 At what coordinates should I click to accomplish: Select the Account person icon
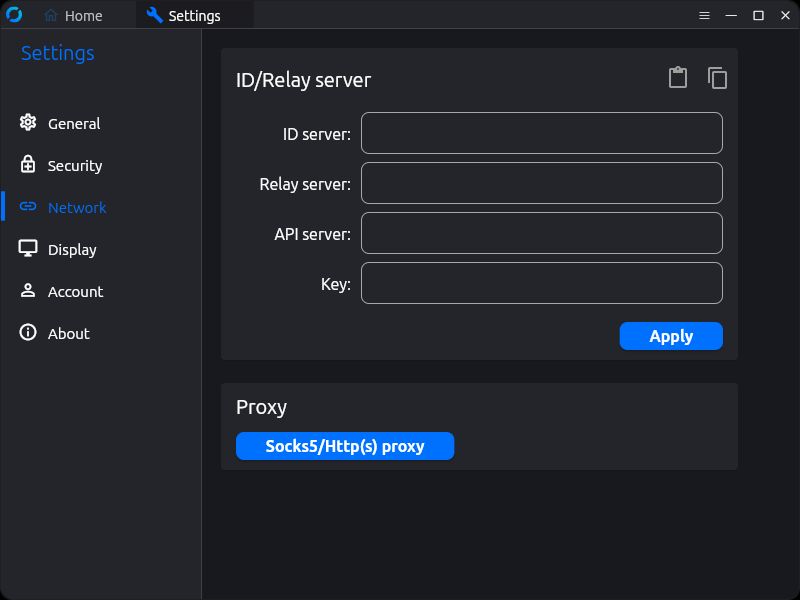pyautogui.click(x=28, y=291)
